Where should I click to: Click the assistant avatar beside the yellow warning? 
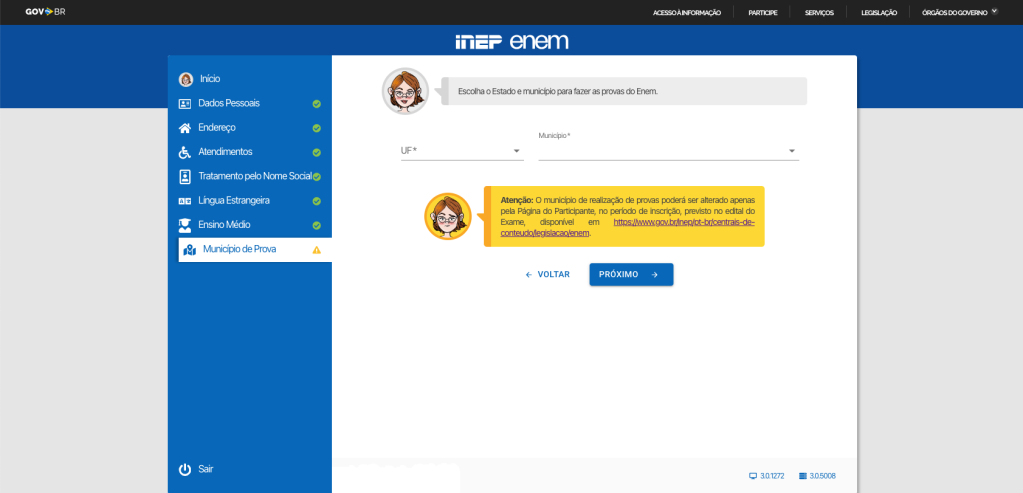(x=448, y=217)
